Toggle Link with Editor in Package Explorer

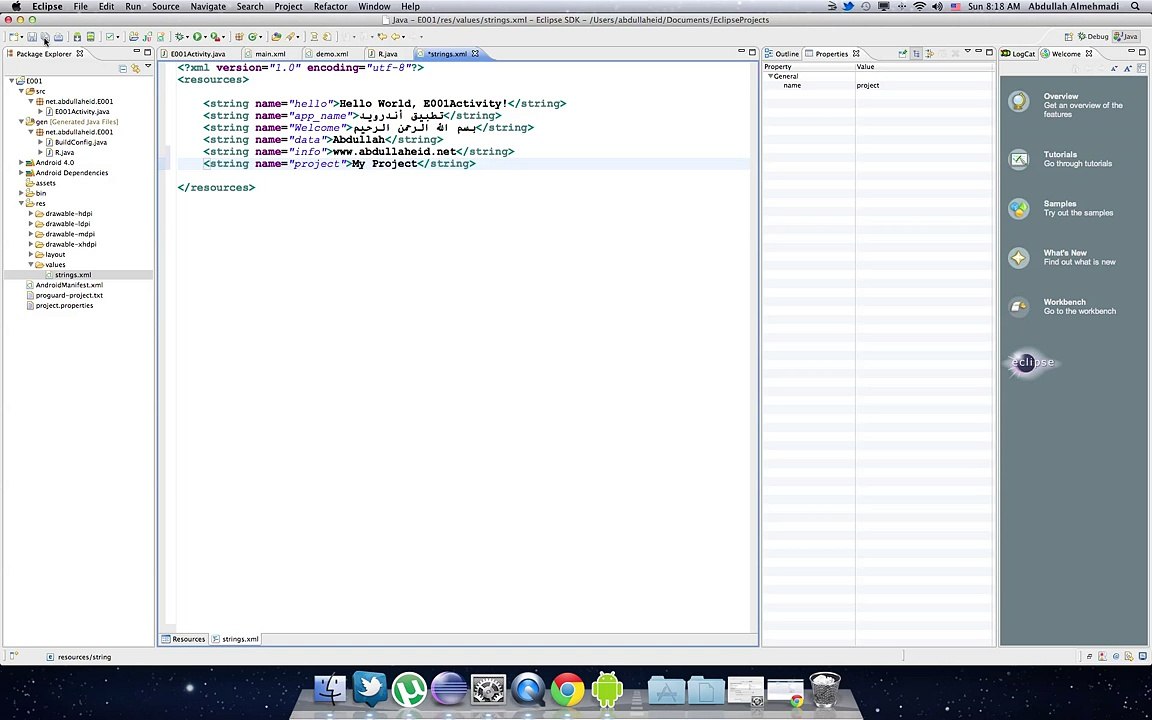[135, 68]
